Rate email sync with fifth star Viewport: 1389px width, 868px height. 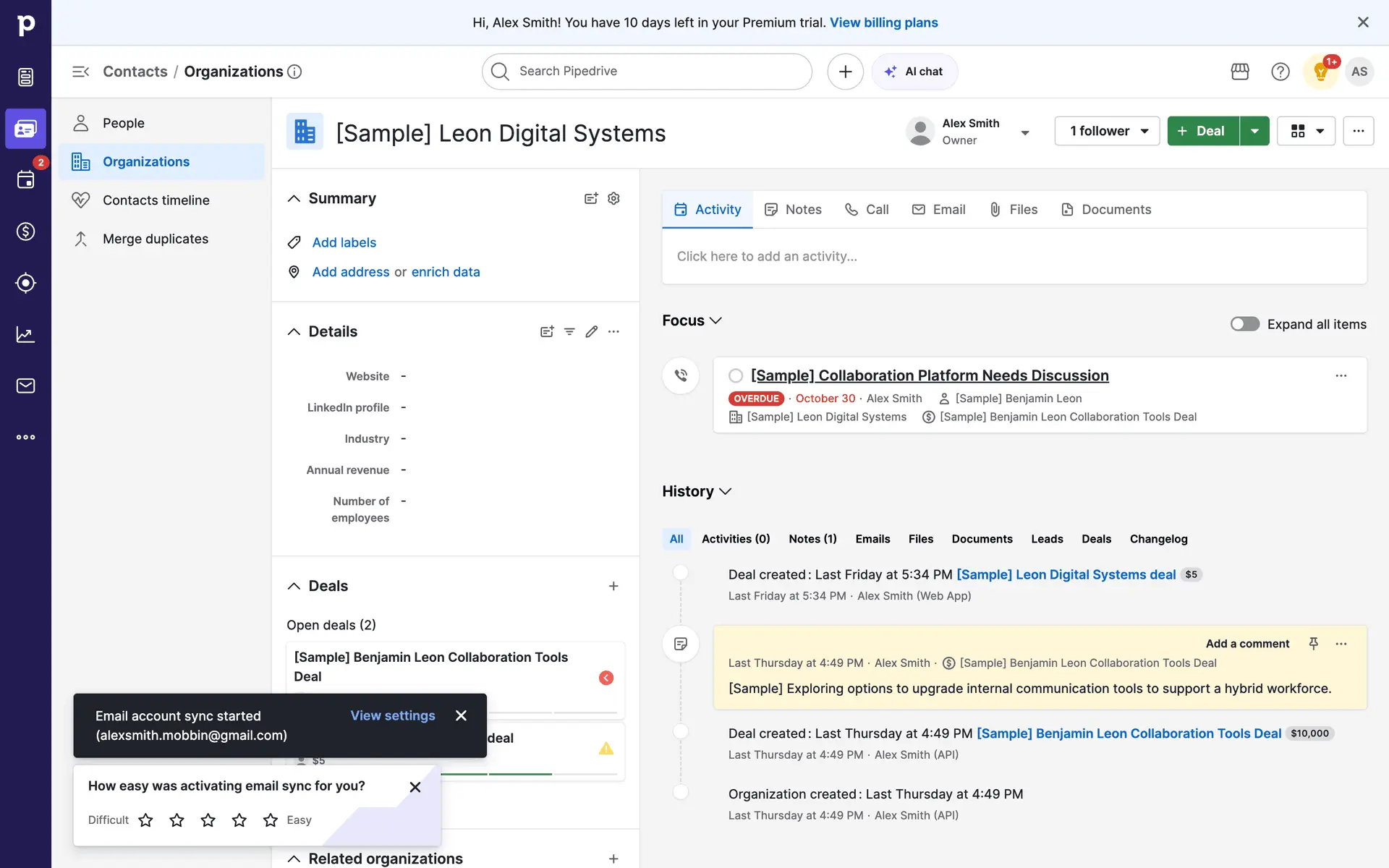(x=271, y=820)
